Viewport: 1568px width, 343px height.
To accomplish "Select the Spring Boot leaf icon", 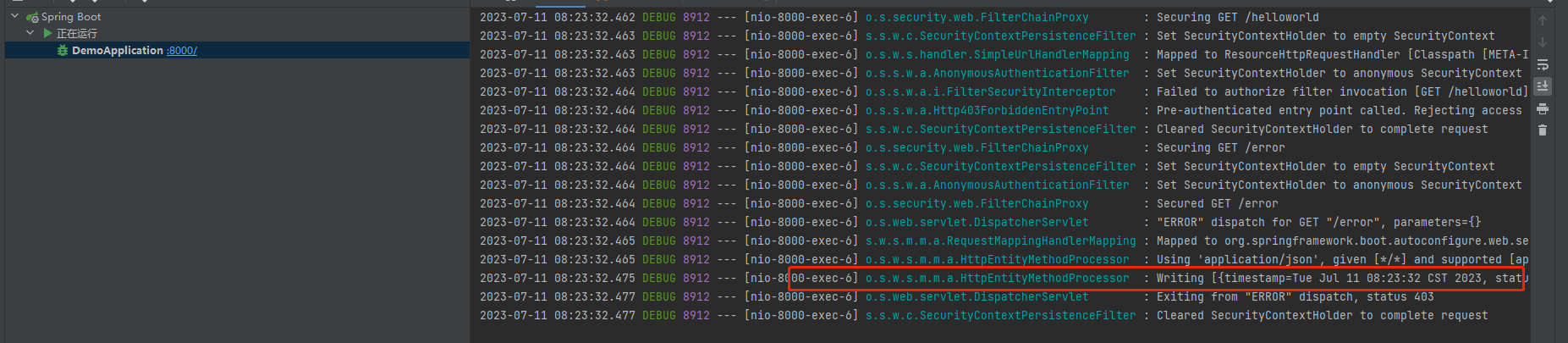I will click(33, 17).
